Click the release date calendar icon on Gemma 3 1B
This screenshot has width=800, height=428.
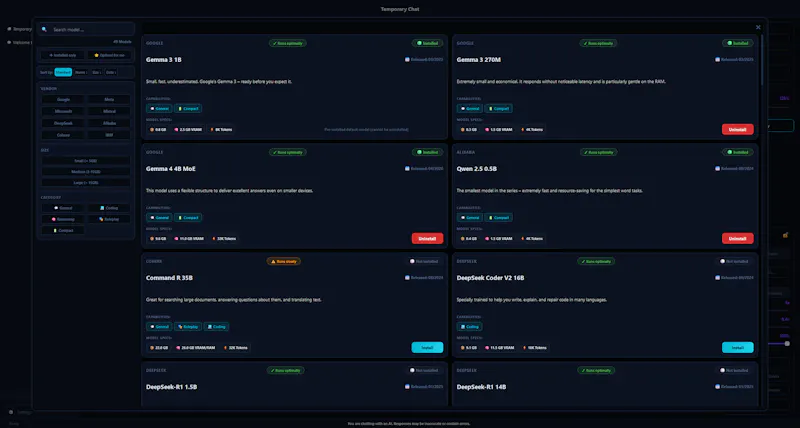[407, 60]
